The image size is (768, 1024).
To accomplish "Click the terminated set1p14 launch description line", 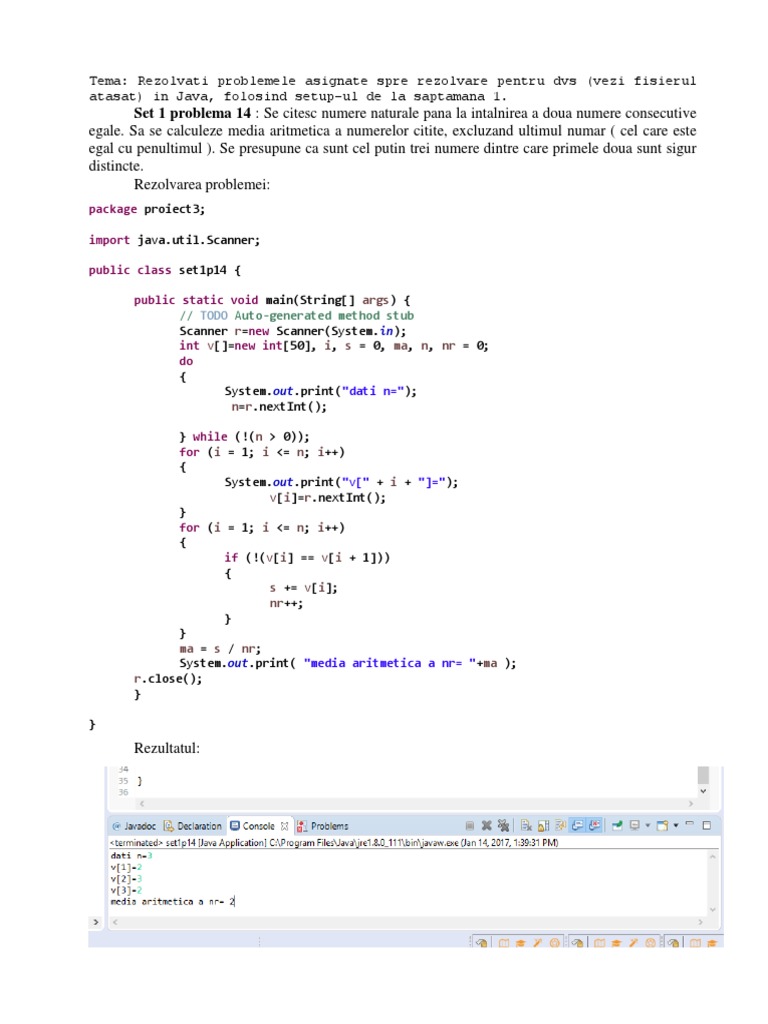I will click(334, 843).
